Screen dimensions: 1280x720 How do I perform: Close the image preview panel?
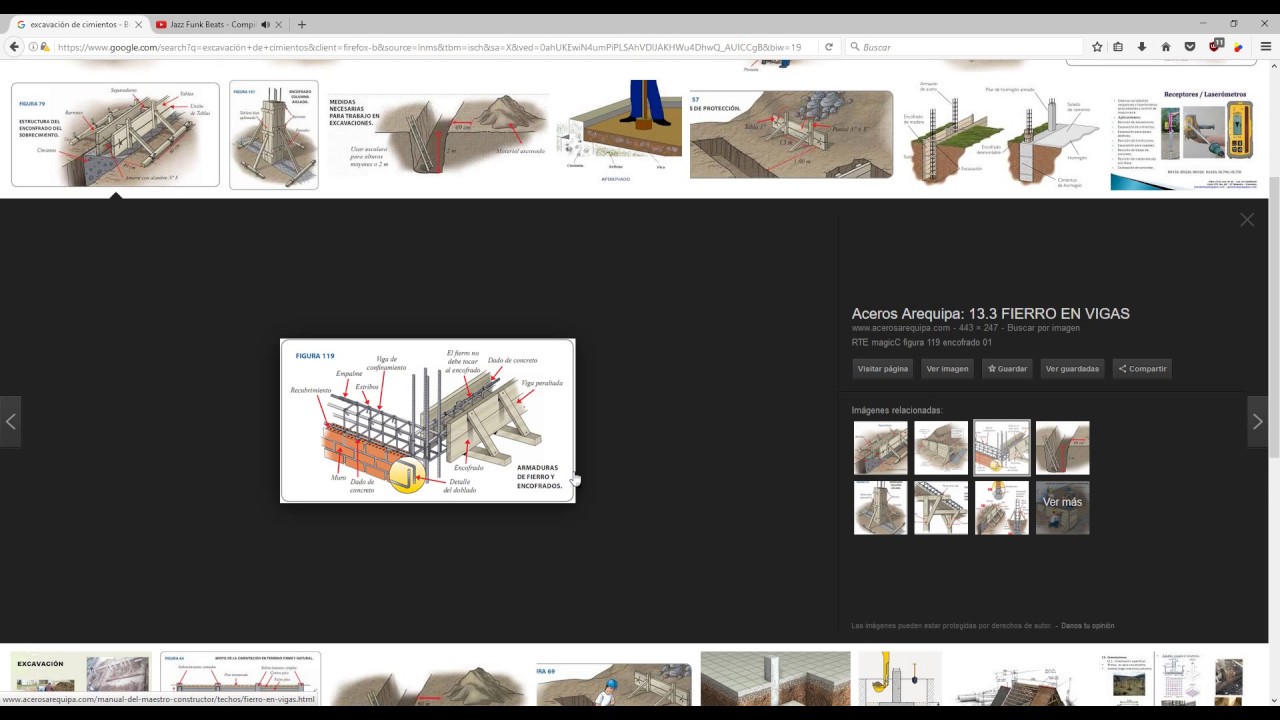[x=1247, y=220]
